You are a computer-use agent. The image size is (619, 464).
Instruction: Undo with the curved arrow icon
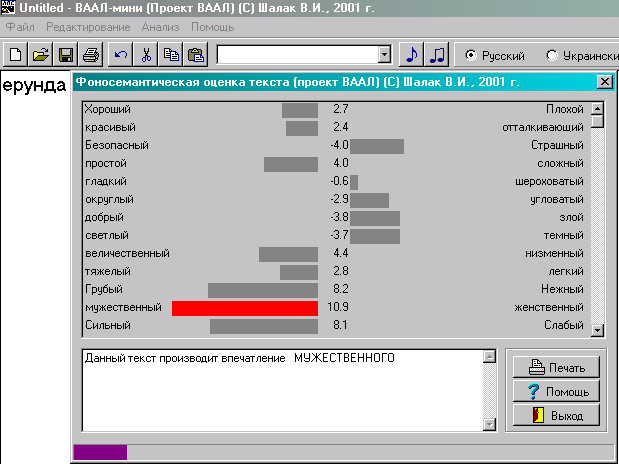(x=120, y=54)
